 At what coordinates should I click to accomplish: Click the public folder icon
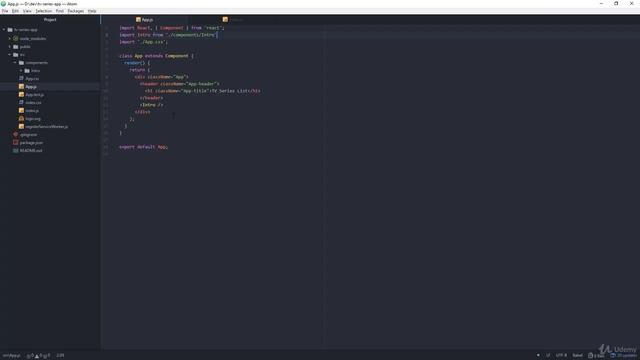[16, 47]
